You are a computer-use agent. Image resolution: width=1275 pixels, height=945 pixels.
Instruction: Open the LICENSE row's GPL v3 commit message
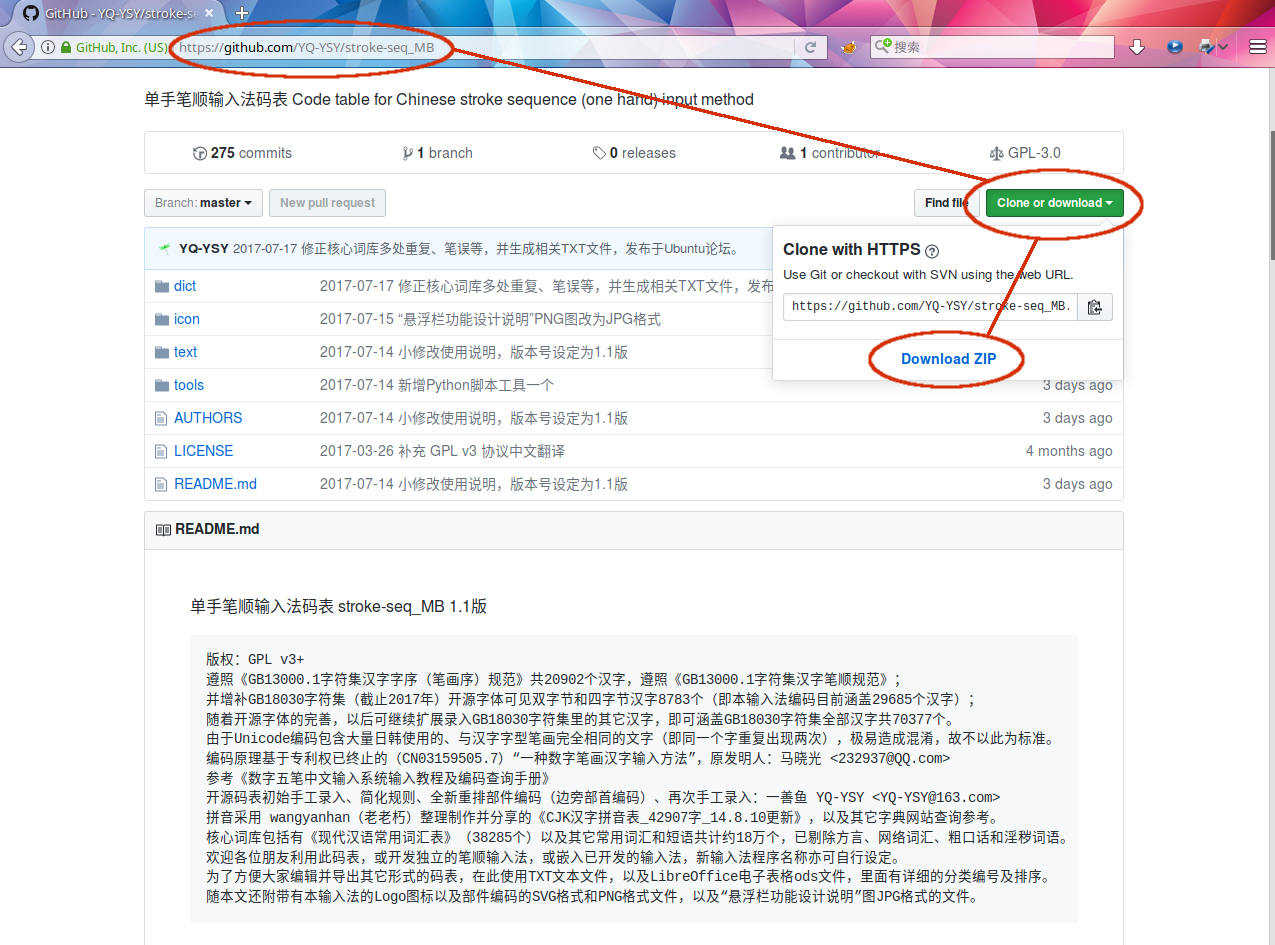point(442,451)
